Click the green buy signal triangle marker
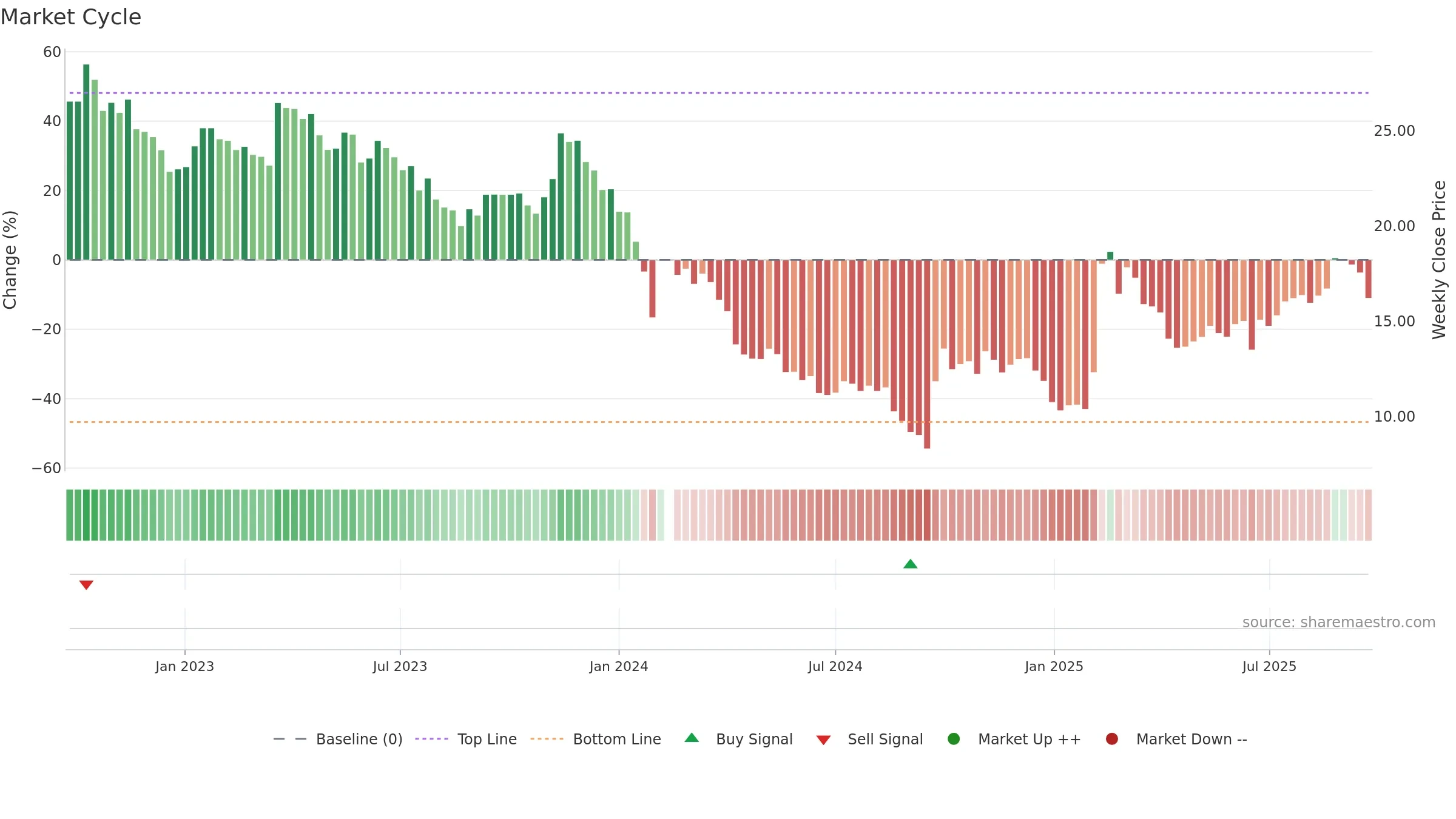 (910, 564)
